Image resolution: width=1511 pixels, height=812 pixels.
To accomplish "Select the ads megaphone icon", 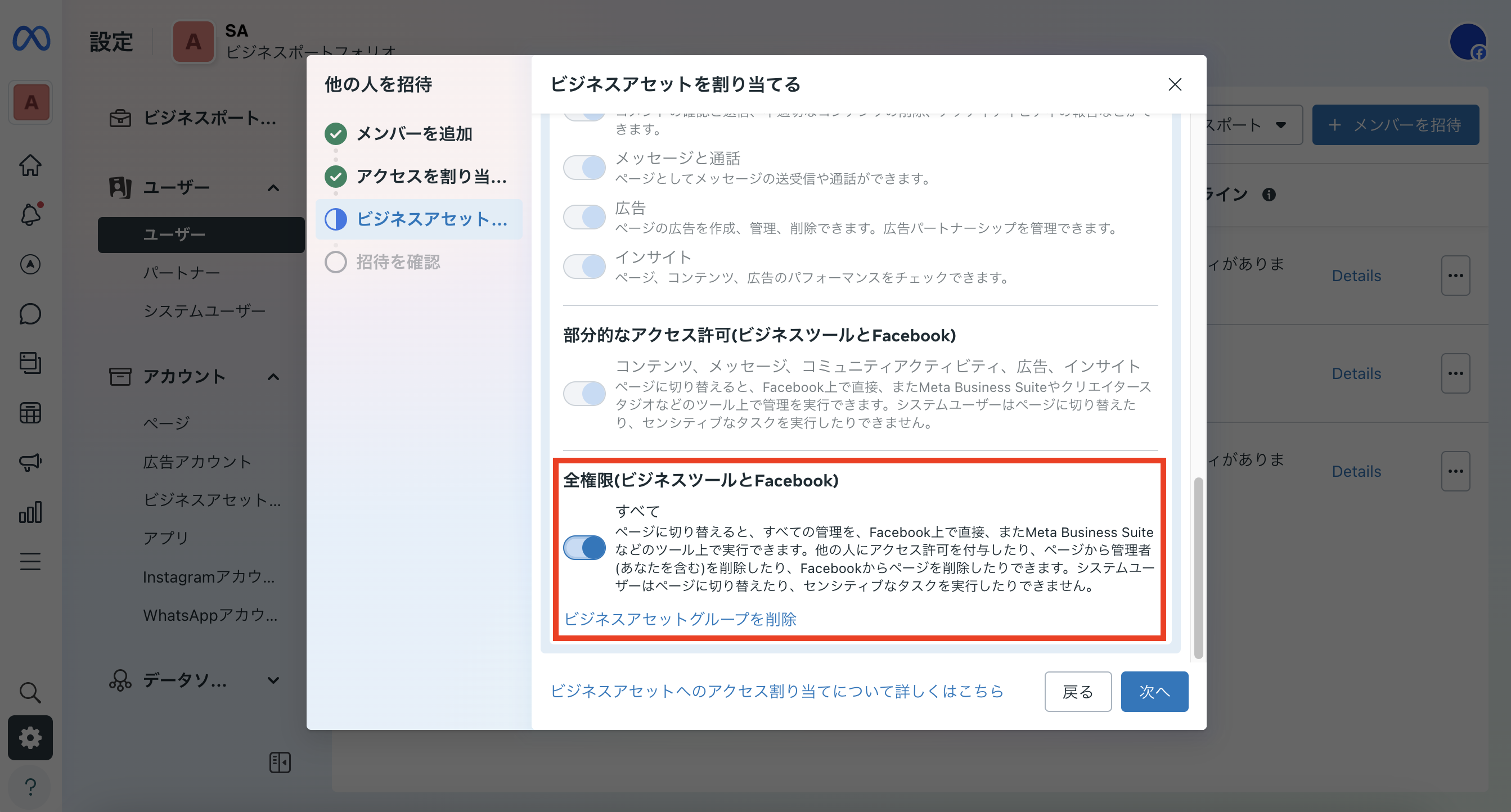I will click(x=30, y=463).
